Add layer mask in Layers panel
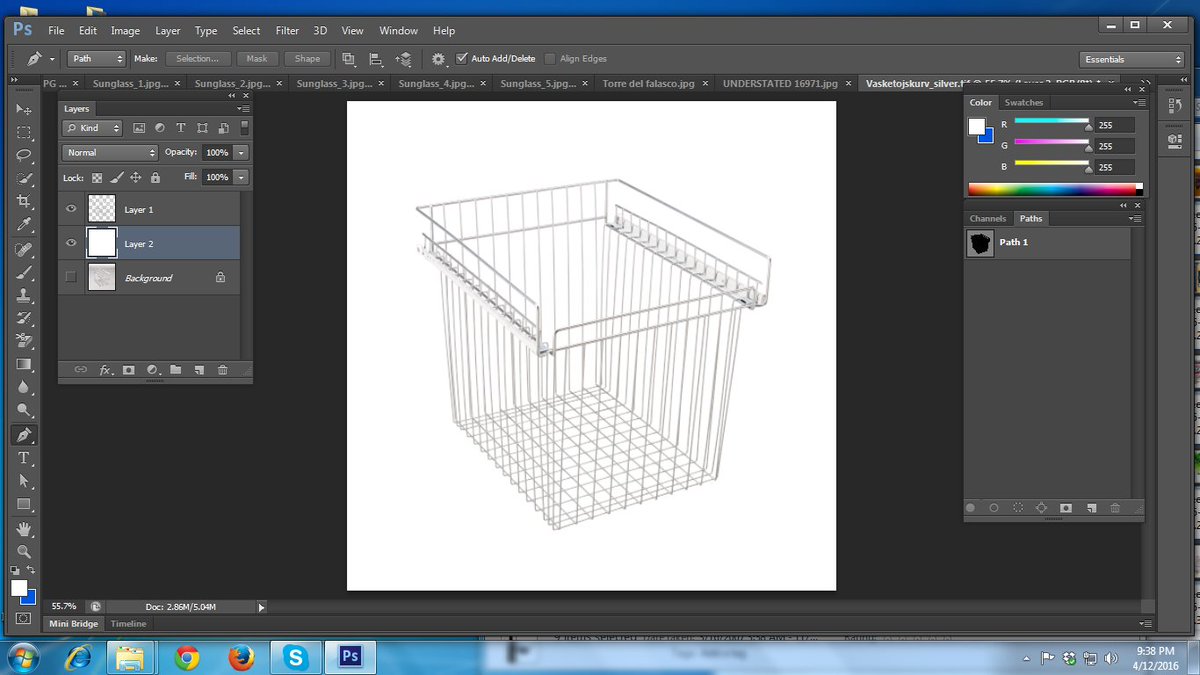The image size is (1200, 675). (128, 370)
